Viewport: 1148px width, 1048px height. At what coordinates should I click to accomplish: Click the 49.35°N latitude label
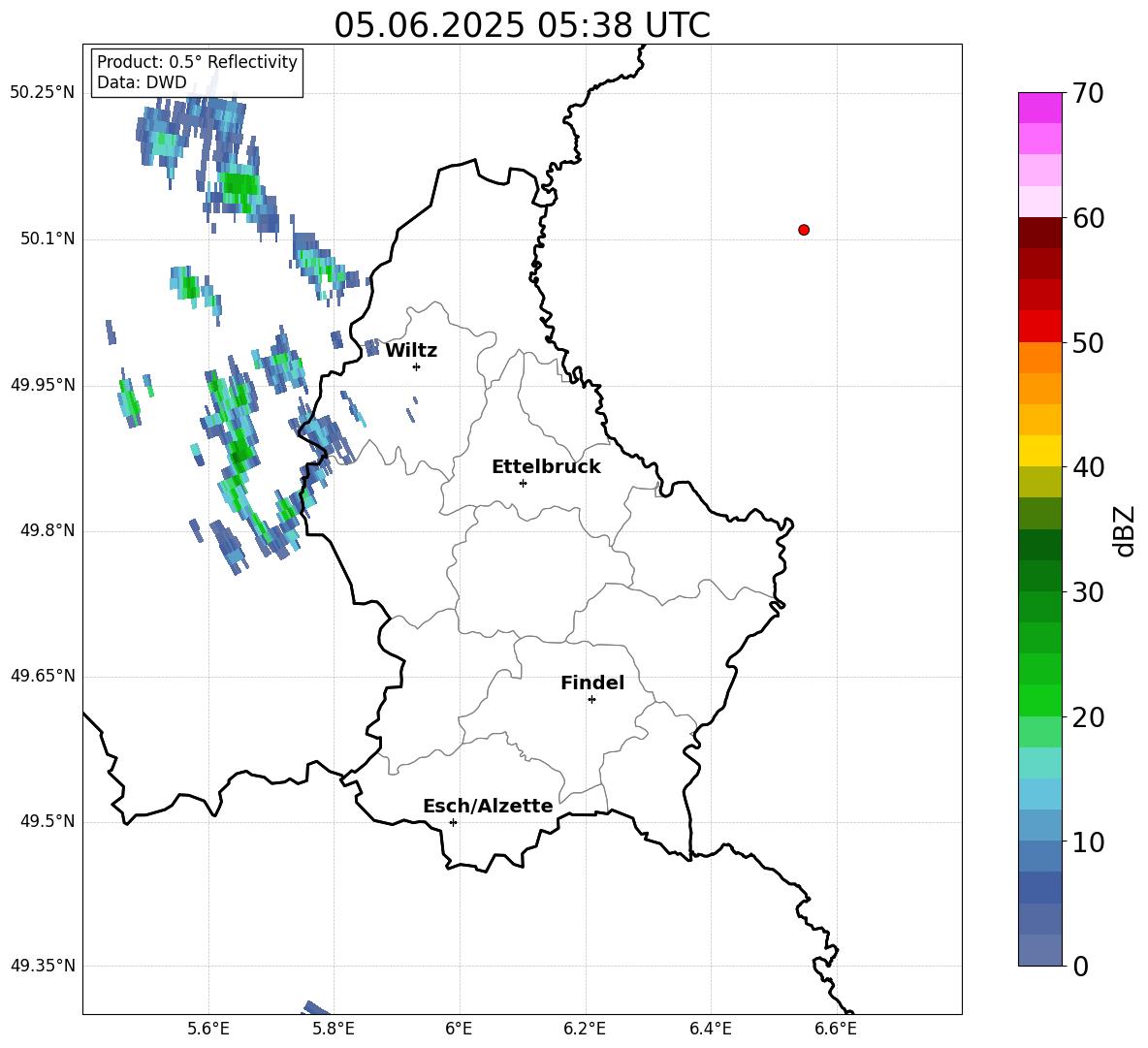click(x=43, y=966)
